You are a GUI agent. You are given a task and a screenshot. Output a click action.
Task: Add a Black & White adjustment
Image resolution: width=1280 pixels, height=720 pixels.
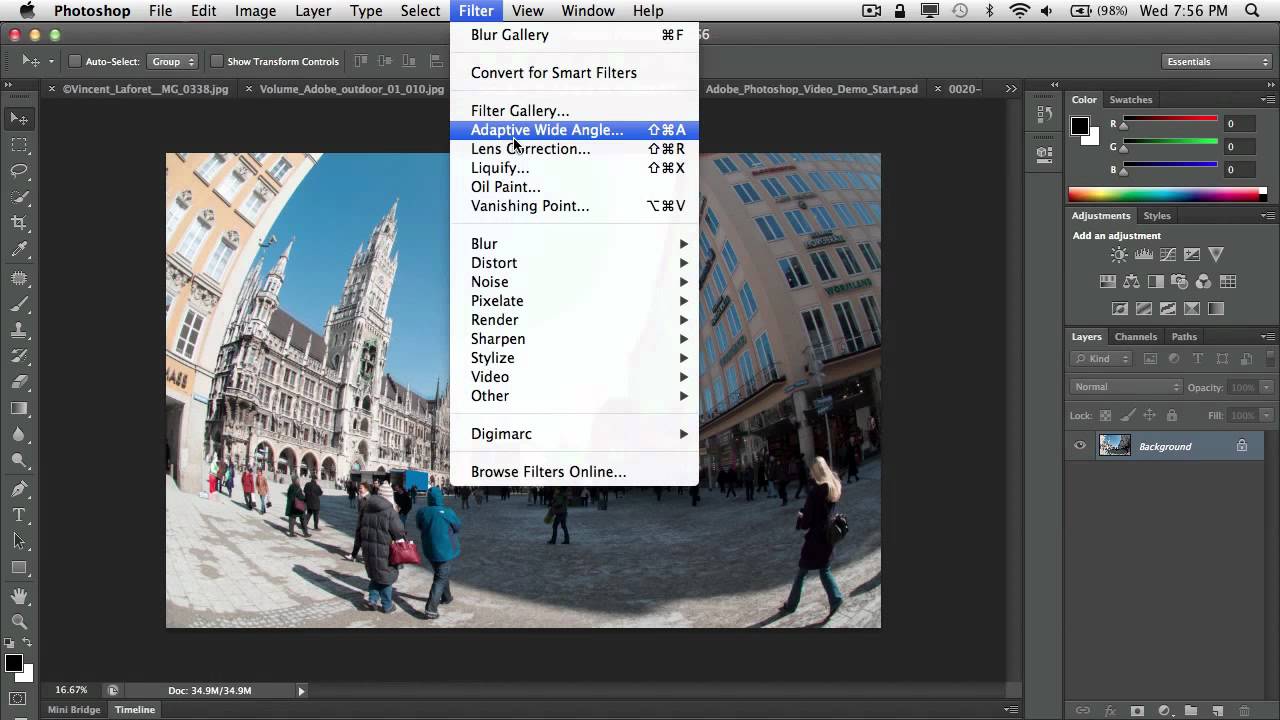(x=1156, y=281)
